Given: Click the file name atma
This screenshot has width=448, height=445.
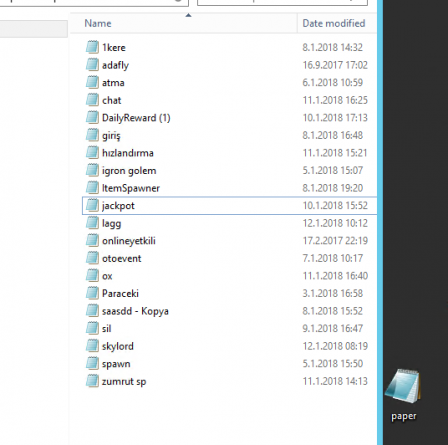Looking at the screenshot, I should [113, 83].
